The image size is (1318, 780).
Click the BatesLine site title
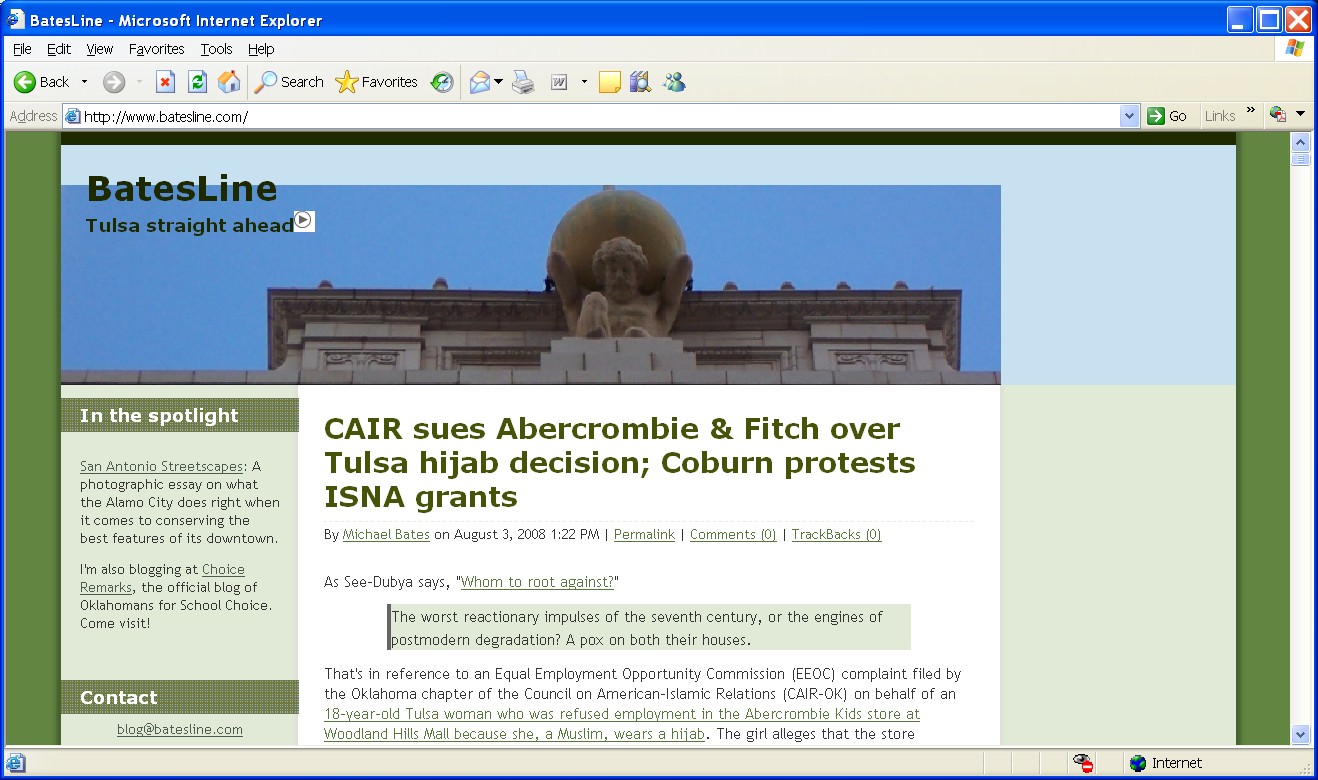tap(182, 188)
